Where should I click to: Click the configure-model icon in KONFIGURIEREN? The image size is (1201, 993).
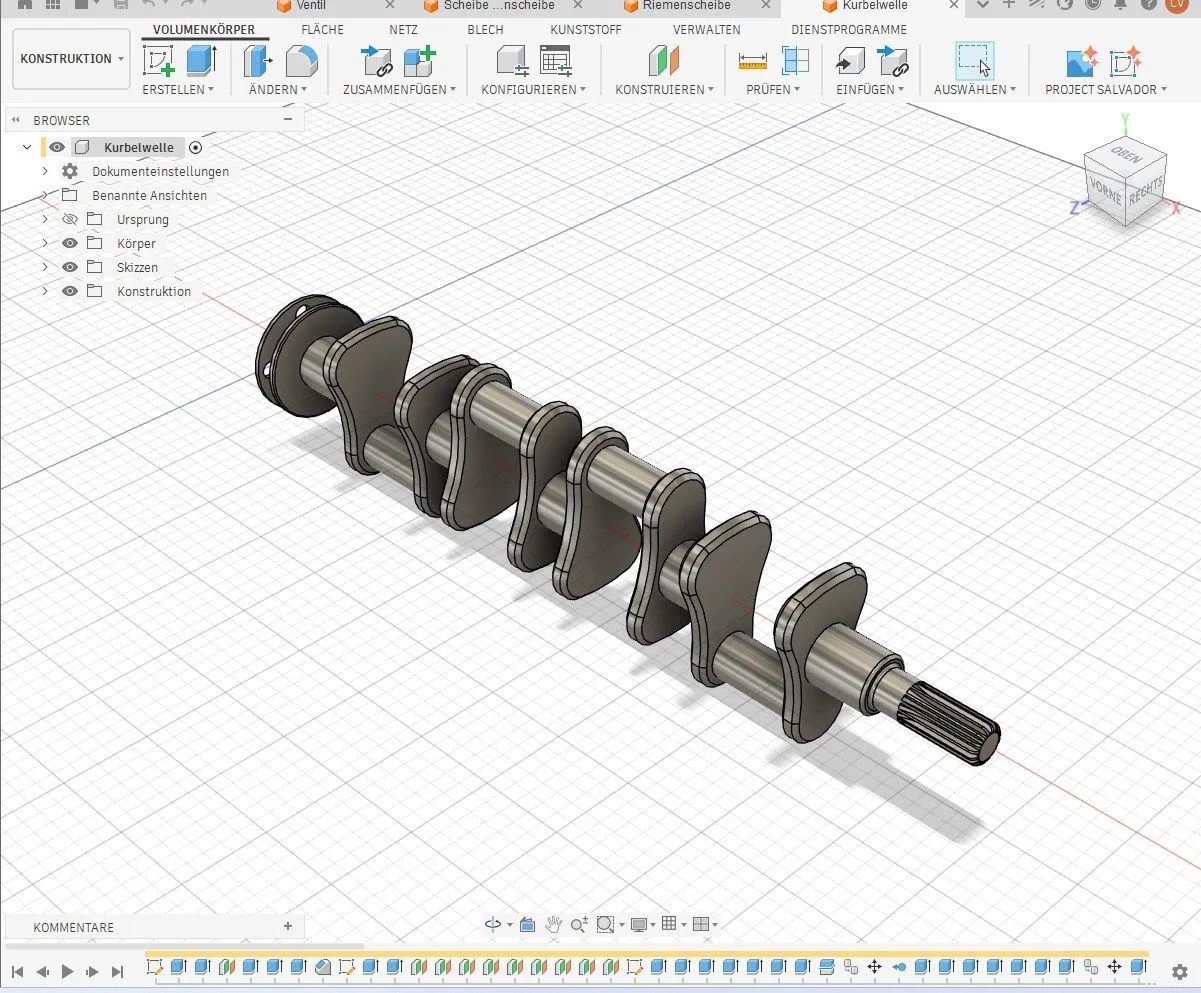tap(513, 62)
